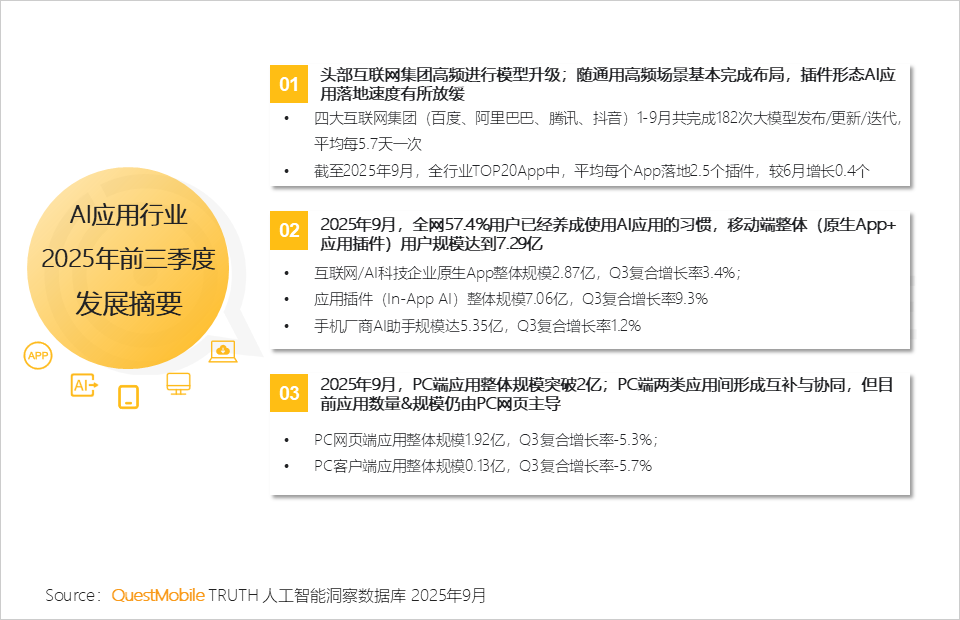
Task: Select the 全网57.4%用户 section heading
Action: coord(606,234)
